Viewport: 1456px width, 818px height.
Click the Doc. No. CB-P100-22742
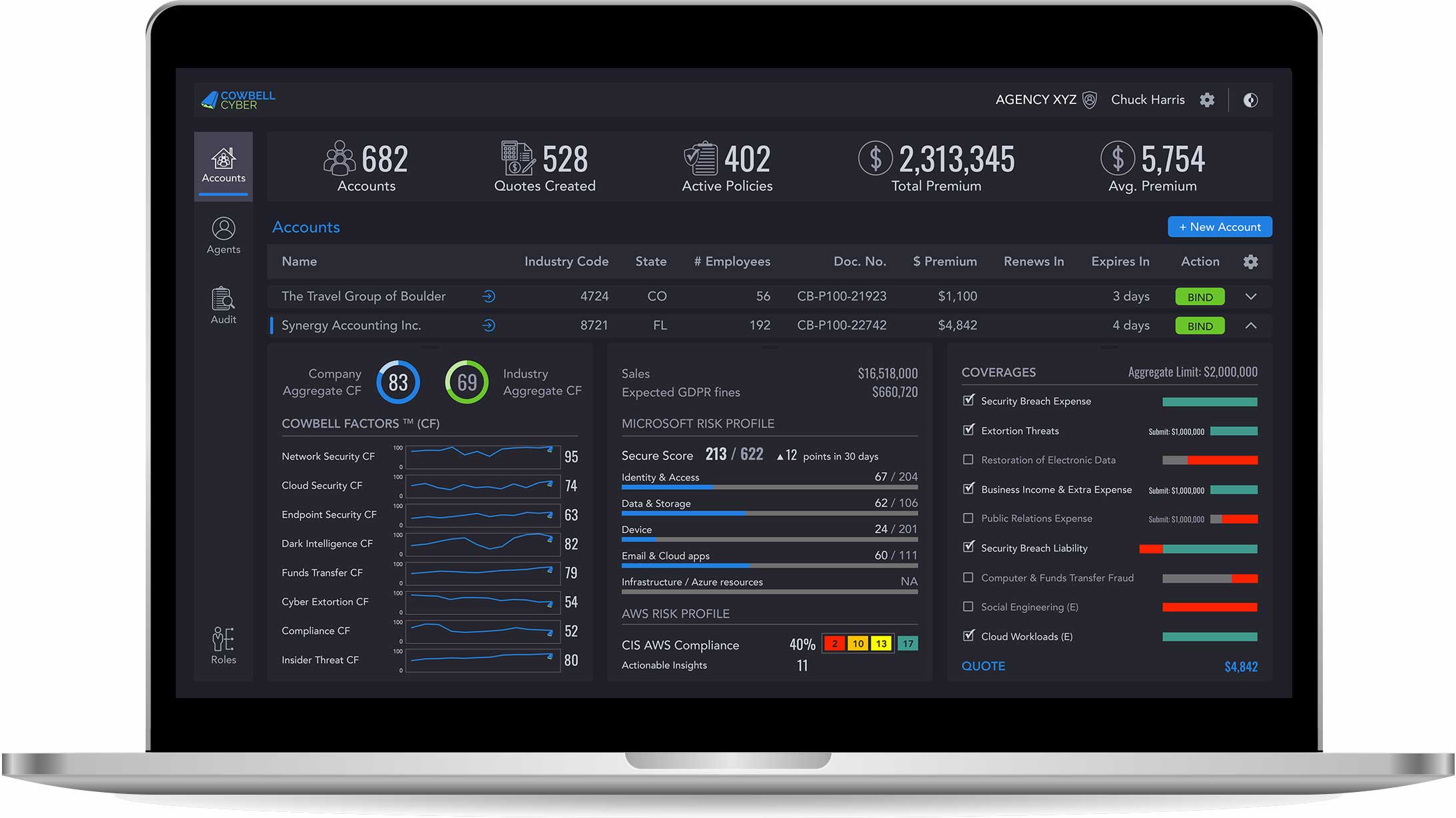tap(842, 325)
